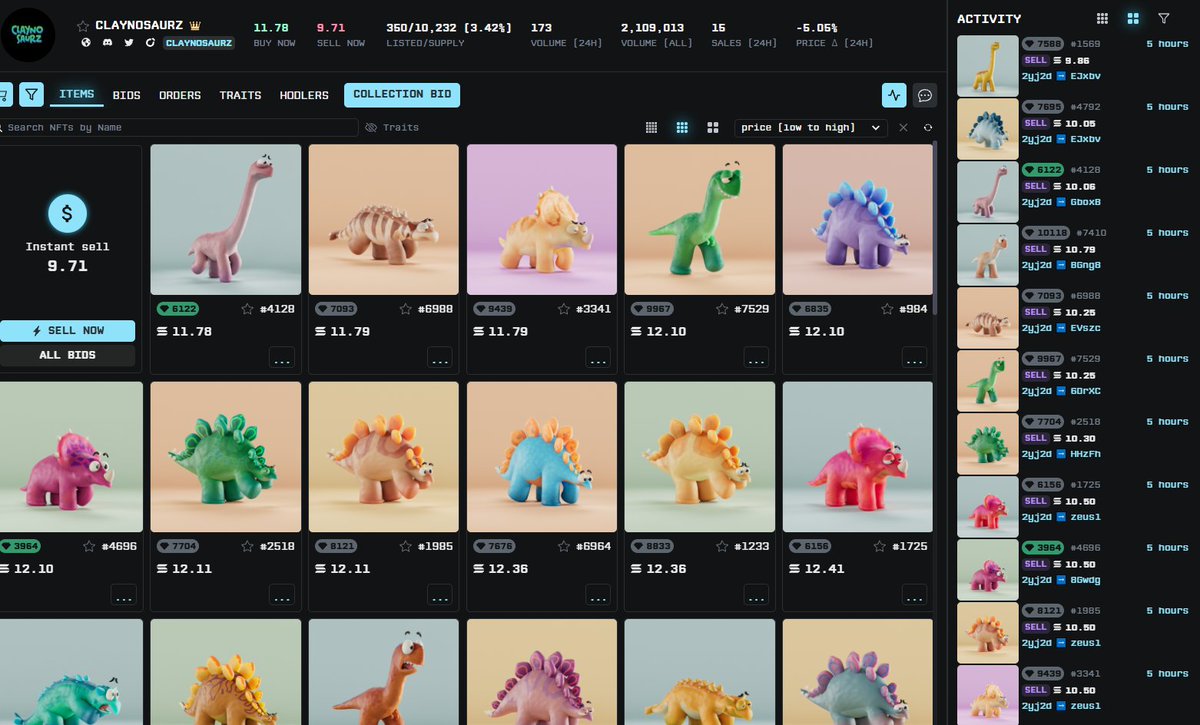Open the Claynosaurz Discord link icon
Viewport: 1200px width, 725px height.
point(107,43)
